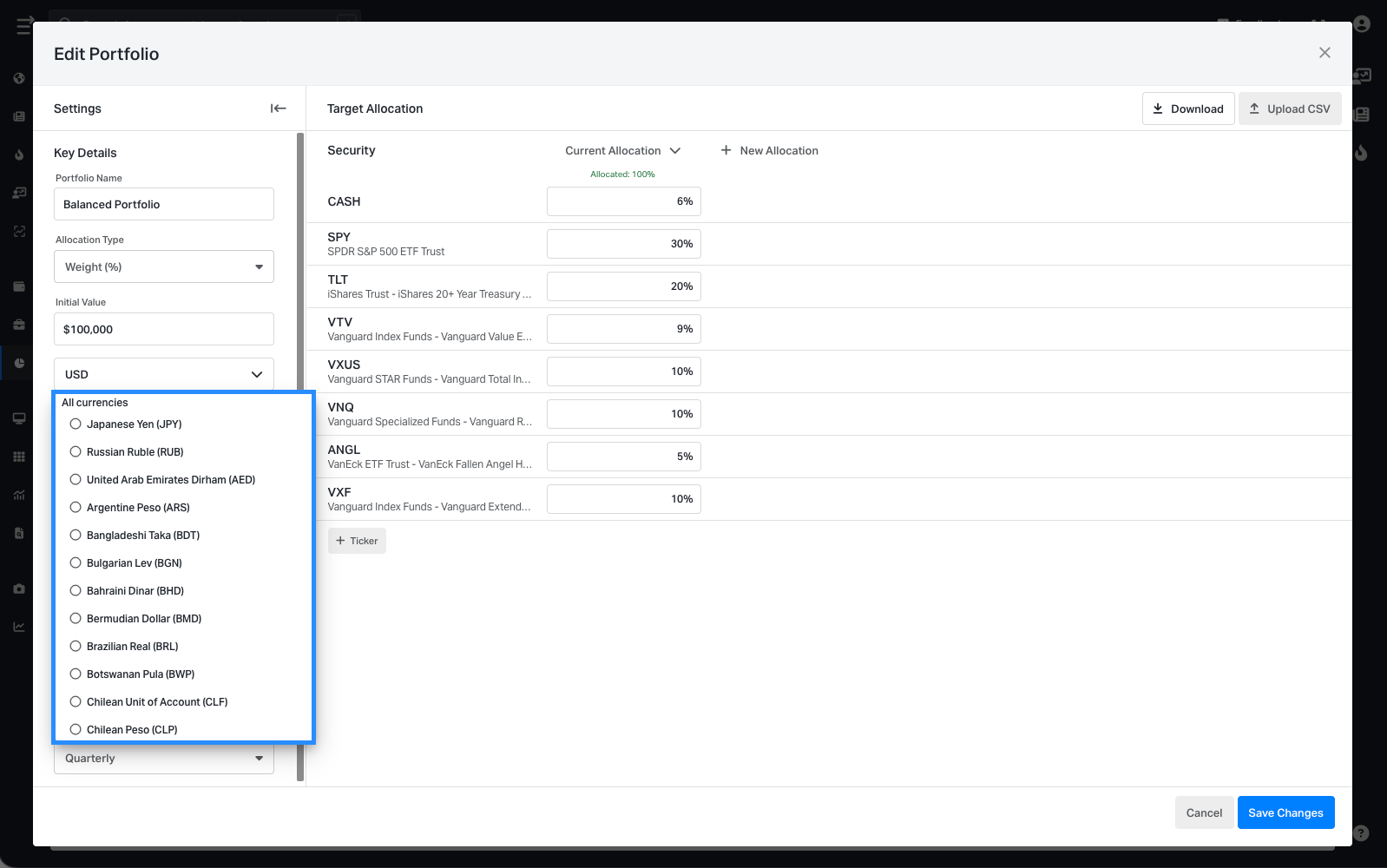Collapse the USD currency dropdown
The height and width of the screenshot is (868, 1387).
pyautogui.click(x=164, y=374)
